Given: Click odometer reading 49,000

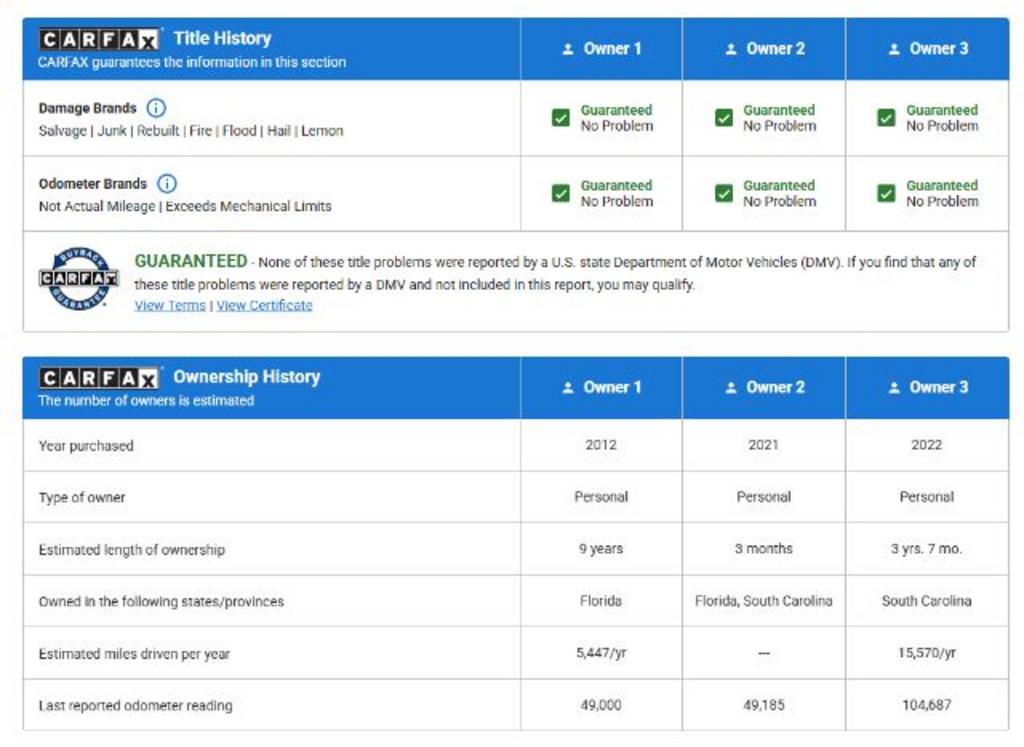Looking at the screenshot, I should pyautogui.click(x=601, y=705).
